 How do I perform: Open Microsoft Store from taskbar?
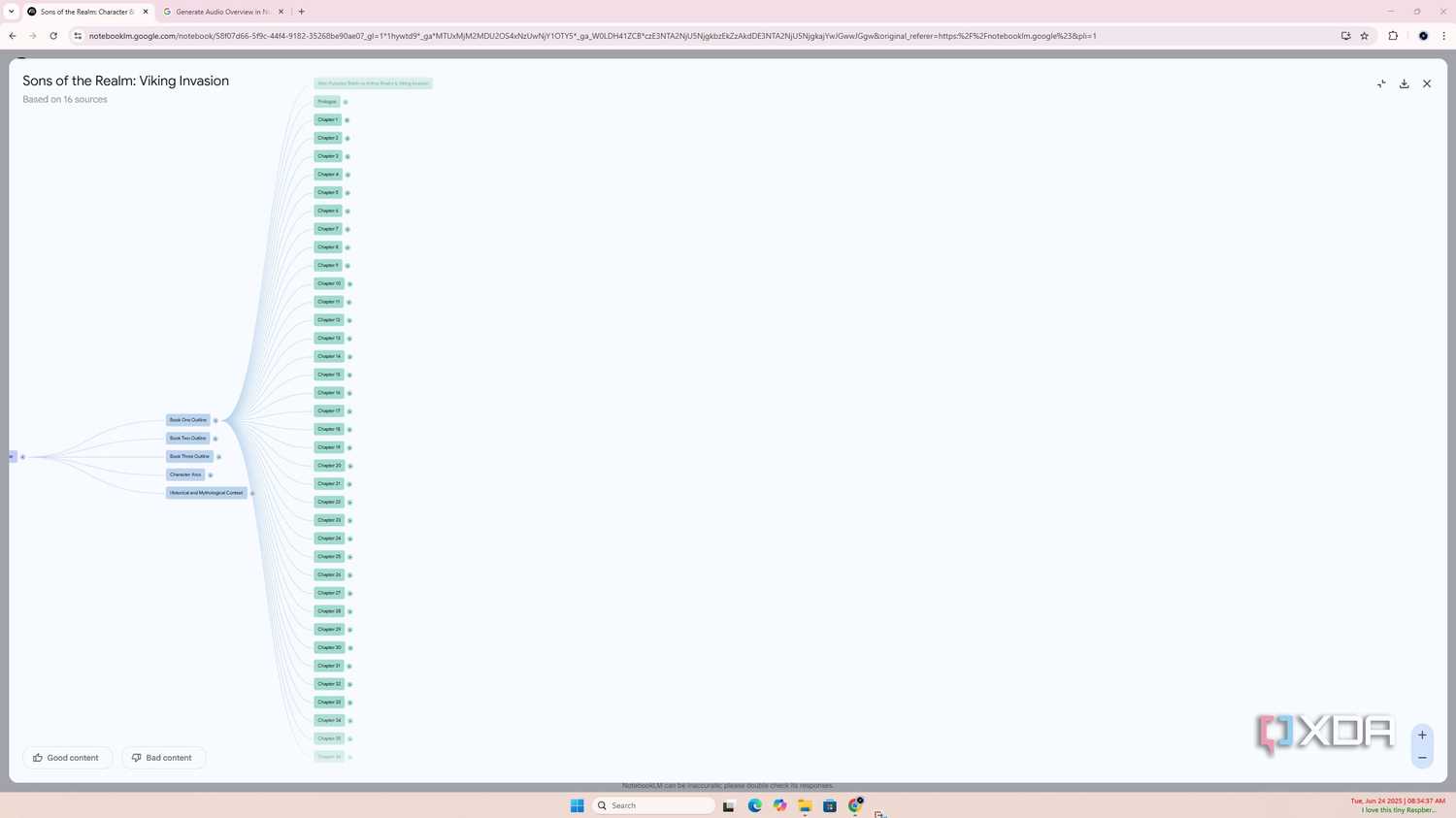[x=830, y=805]
